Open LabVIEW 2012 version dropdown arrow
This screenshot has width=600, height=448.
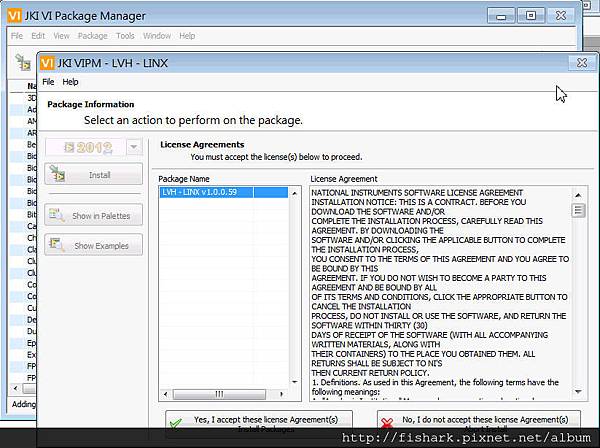pos(134,147)
